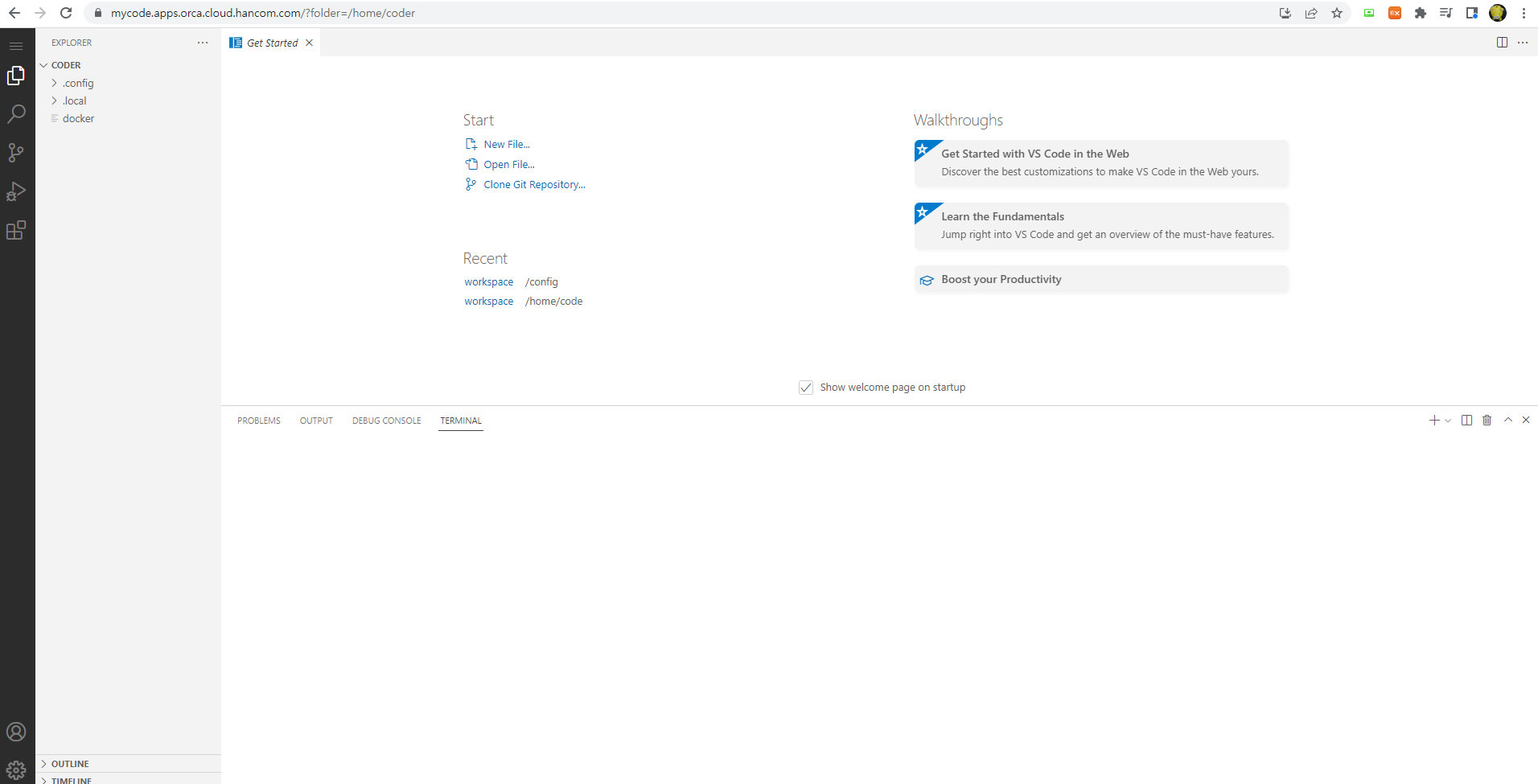The width and height of the screenshot is (1538, 784).
Task: Close the Get Started tab
Action: (309, 43)
